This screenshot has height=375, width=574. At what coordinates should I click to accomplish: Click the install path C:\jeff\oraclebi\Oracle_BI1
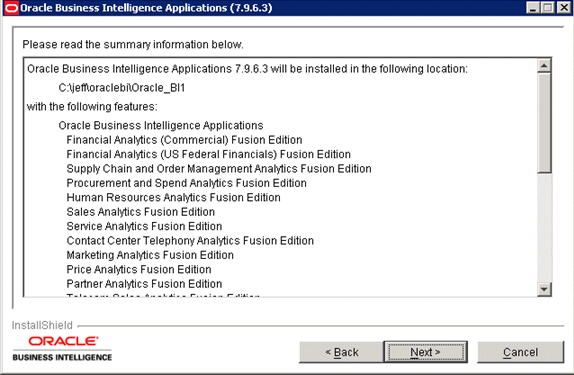[122, 88]
